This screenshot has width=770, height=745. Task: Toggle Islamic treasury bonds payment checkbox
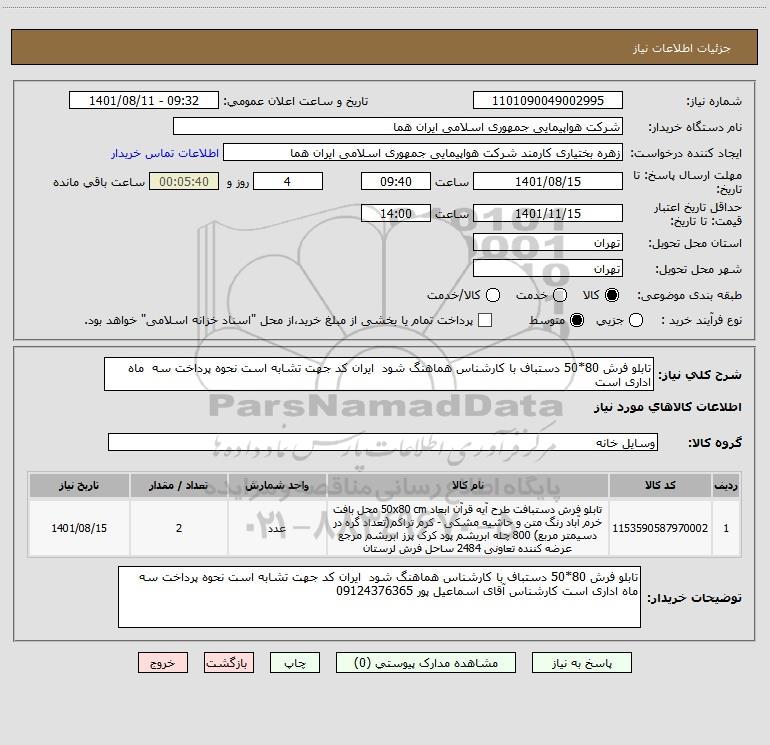click(485, 320)
